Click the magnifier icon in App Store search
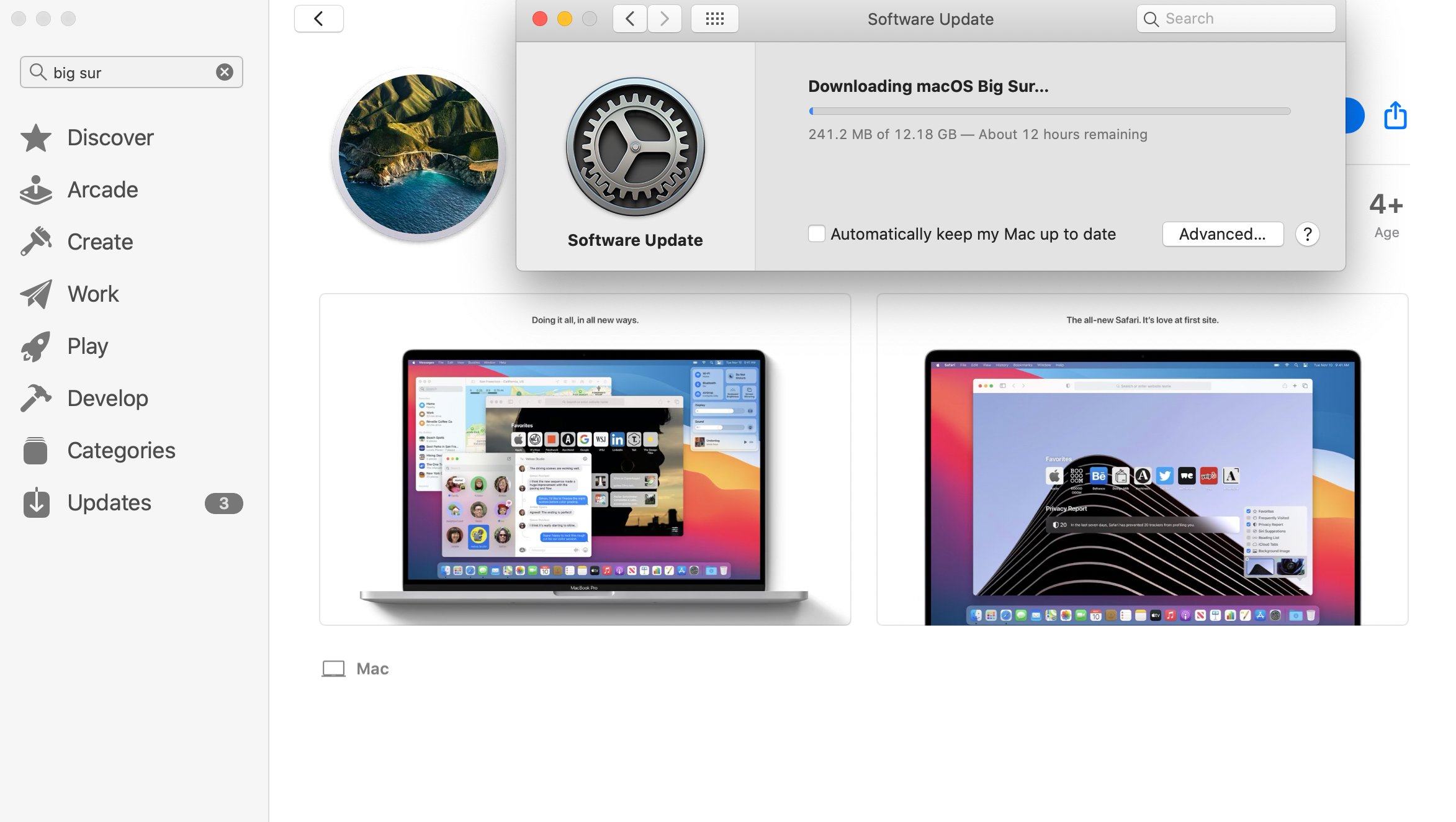Screen dimensions: 1456x822 pyautogui.click(x=38, y=72)
